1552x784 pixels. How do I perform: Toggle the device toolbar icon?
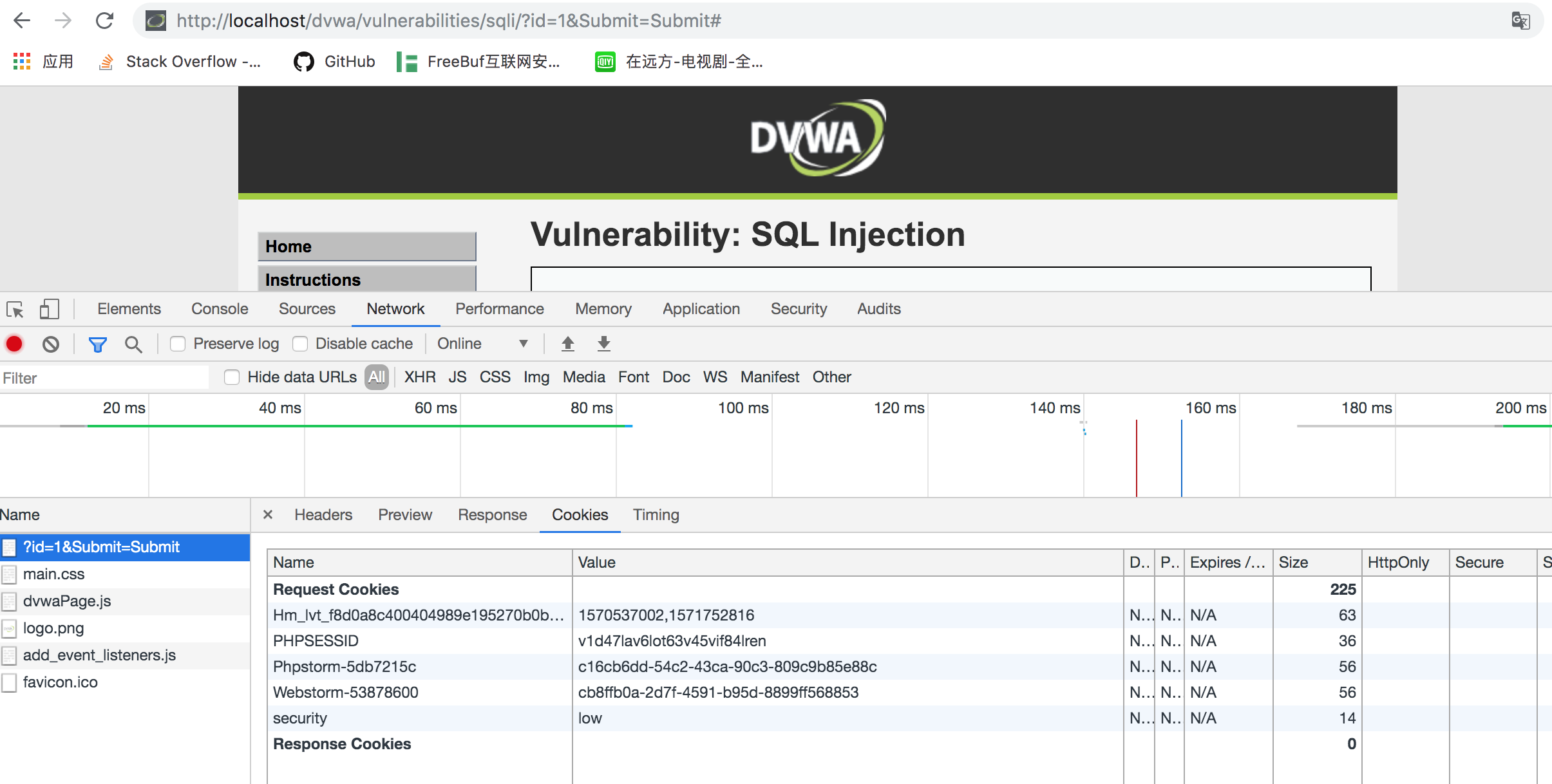point(49,310)
